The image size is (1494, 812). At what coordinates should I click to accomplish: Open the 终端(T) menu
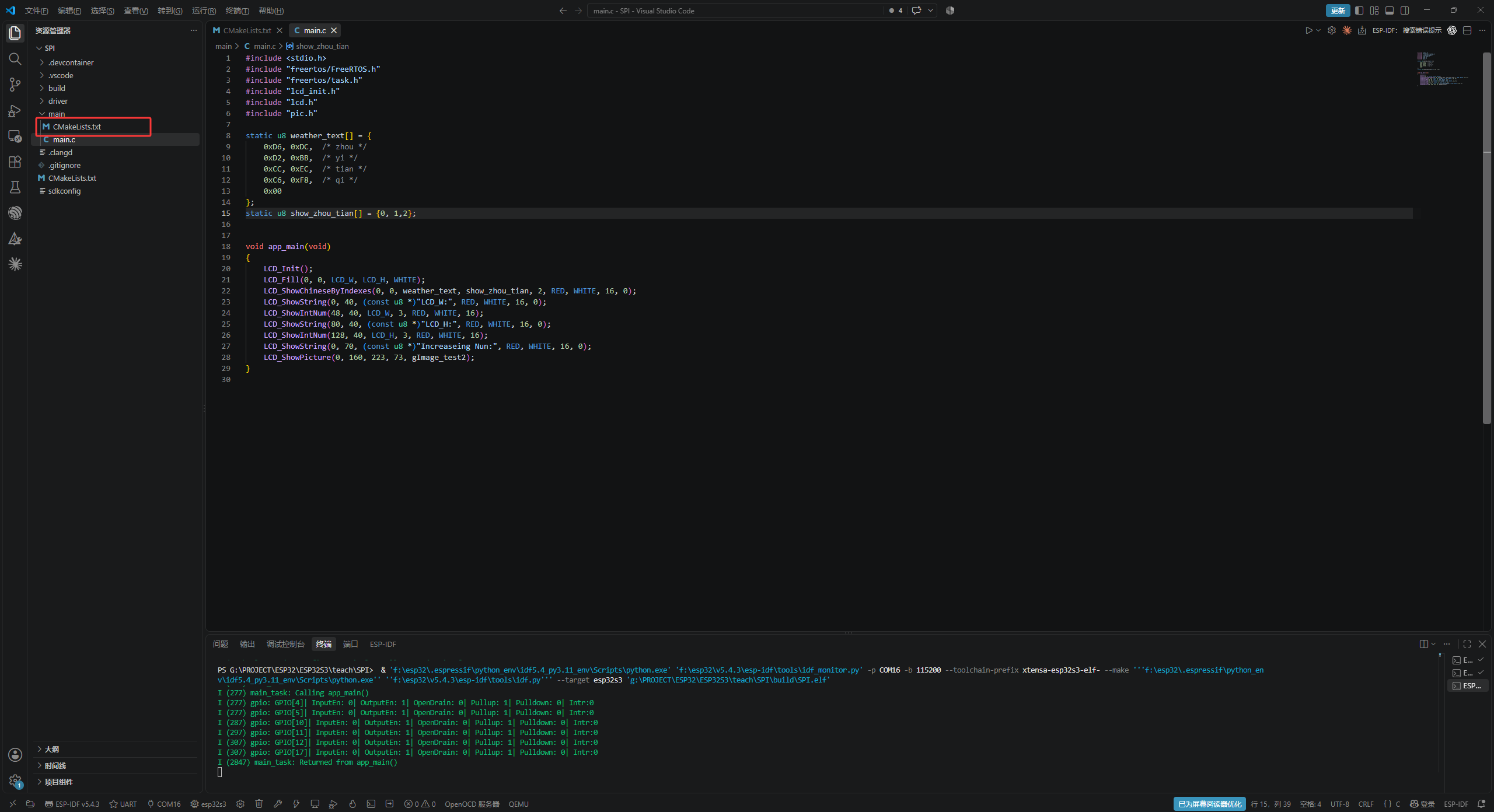(237, 10)
